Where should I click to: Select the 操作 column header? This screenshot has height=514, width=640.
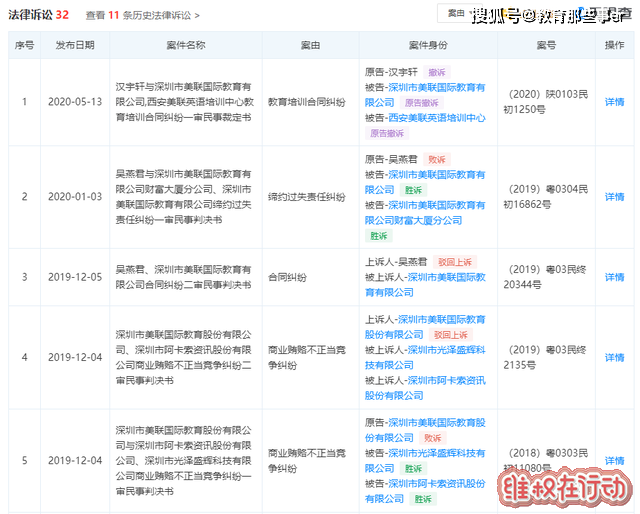614,45
